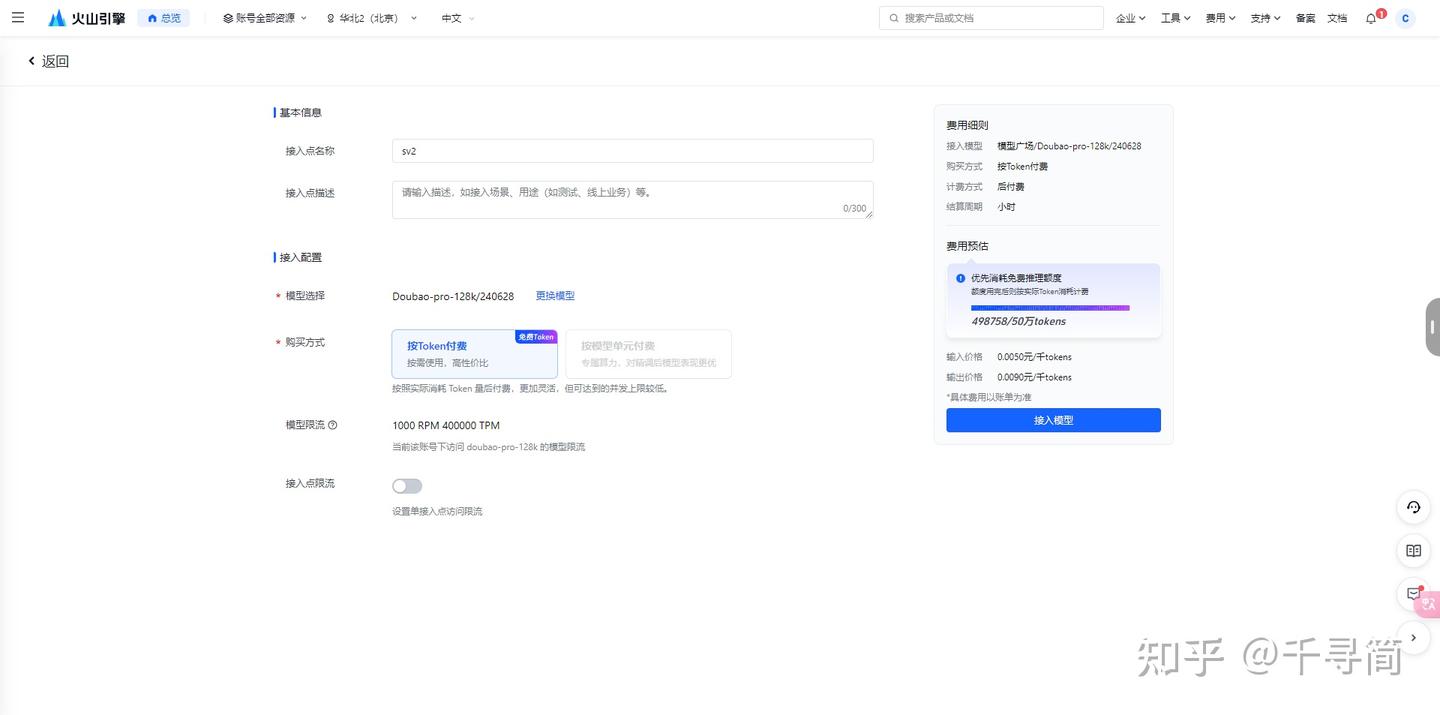Expand the floating toolbar chevron

(x=1413, y=637)
